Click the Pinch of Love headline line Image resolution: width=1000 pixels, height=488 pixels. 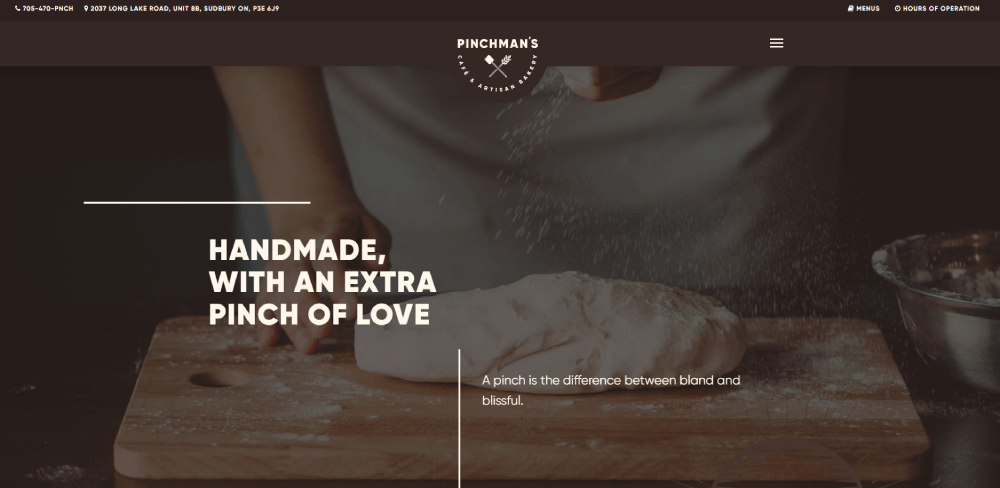pyautogui.click(x=319, y=314)
